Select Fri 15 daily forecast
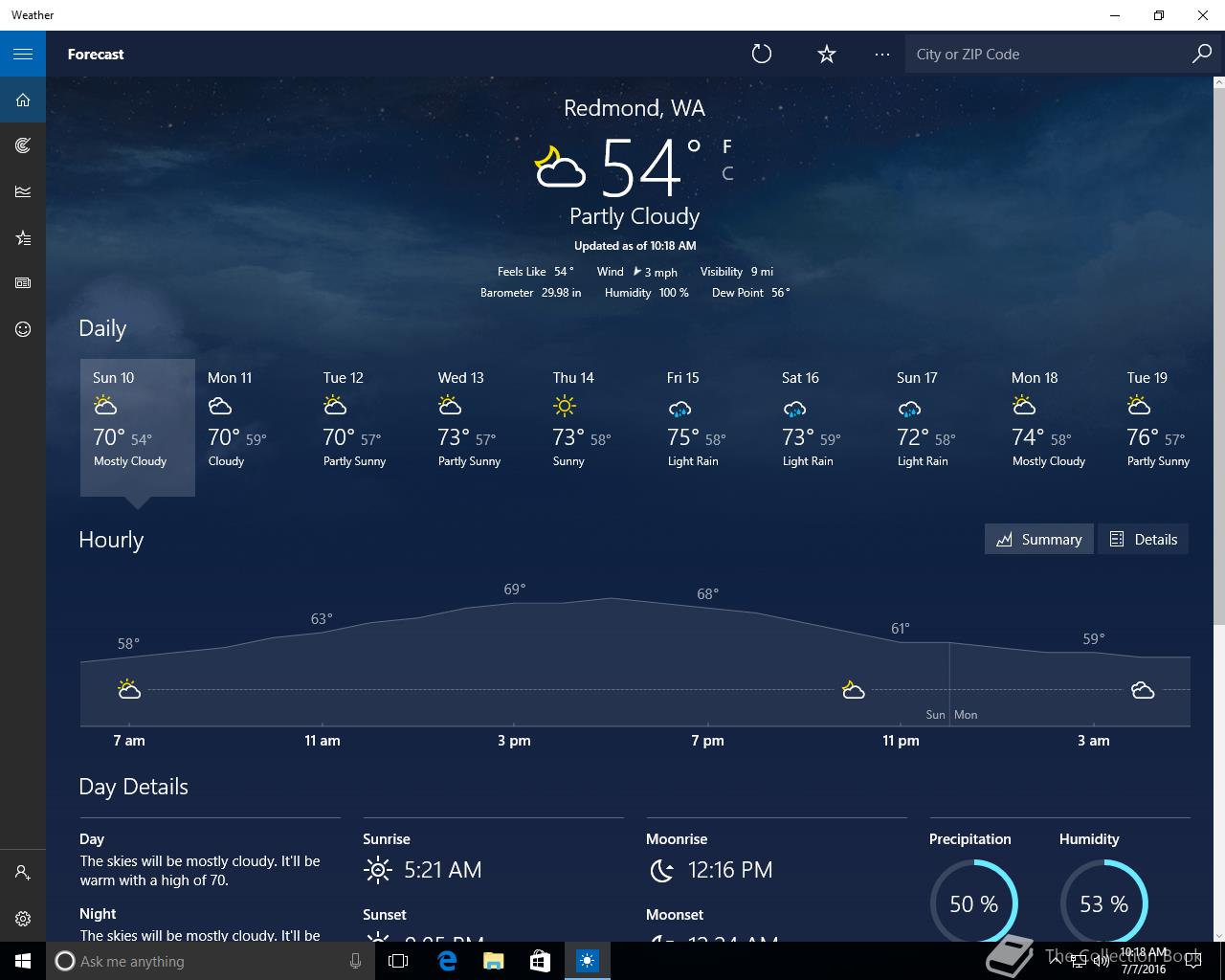 tap(712, 428)
